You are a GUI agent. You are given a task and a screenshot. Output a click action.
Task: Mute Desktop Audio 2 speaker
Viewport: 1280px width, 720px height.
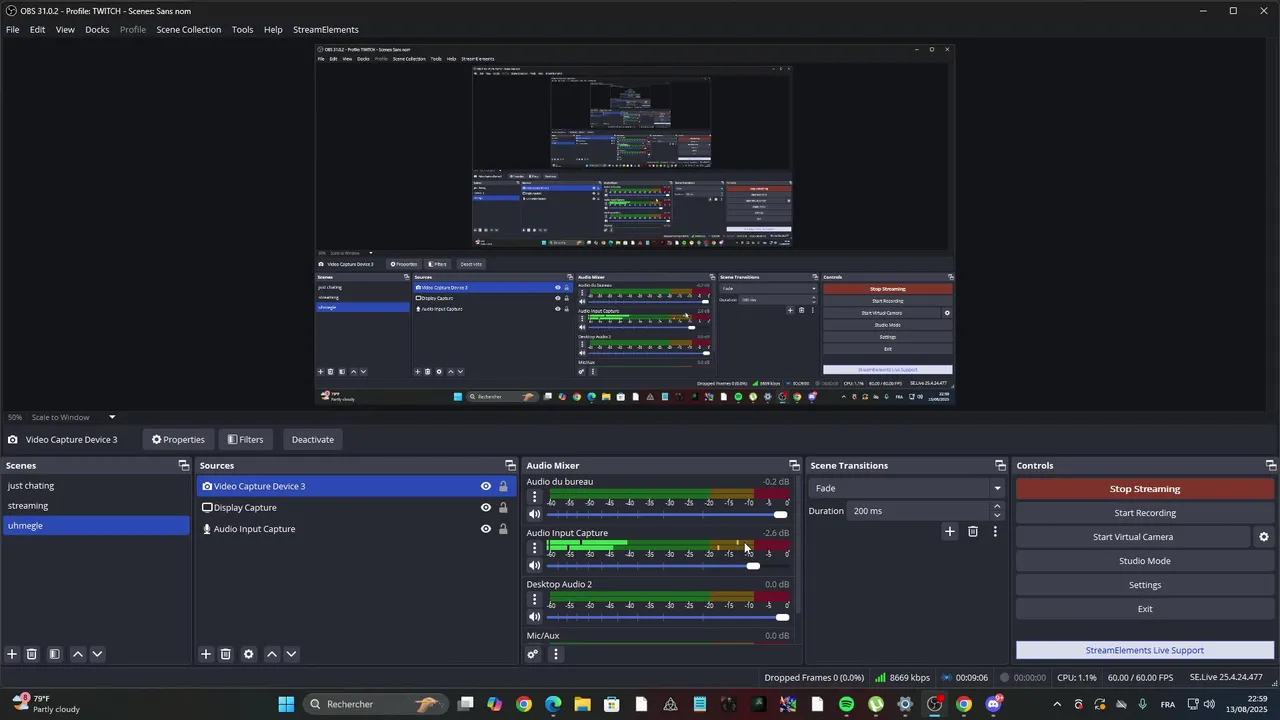534,618
